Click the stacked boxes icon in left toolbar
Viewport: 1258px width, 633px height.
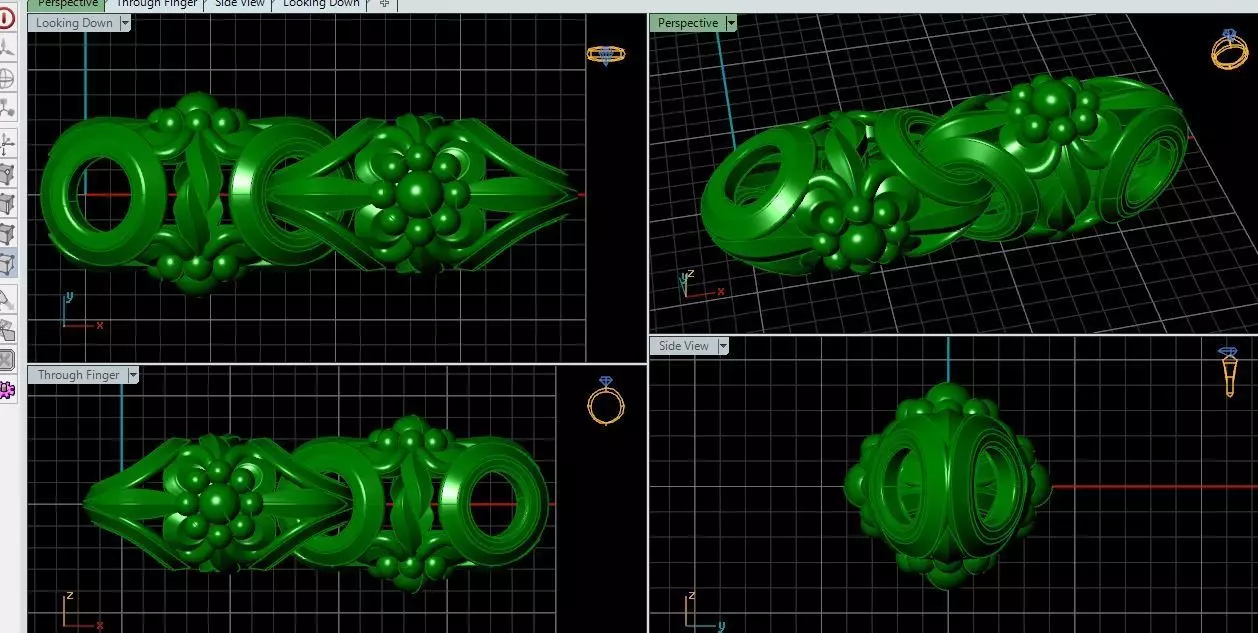tap(7, 328)
